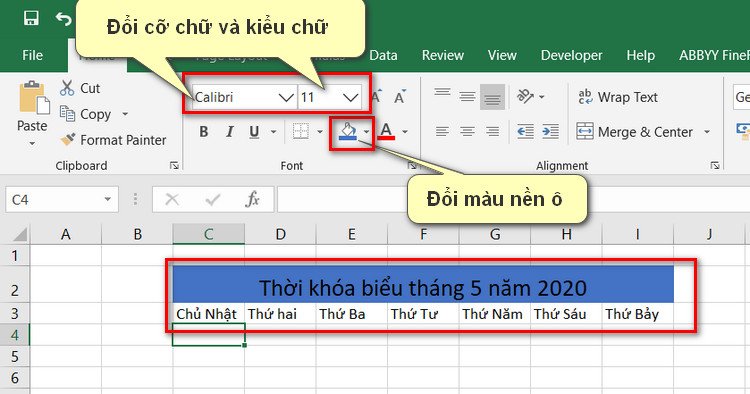
Task: Toggle Center alignment icon
Action: pos(467,131)
